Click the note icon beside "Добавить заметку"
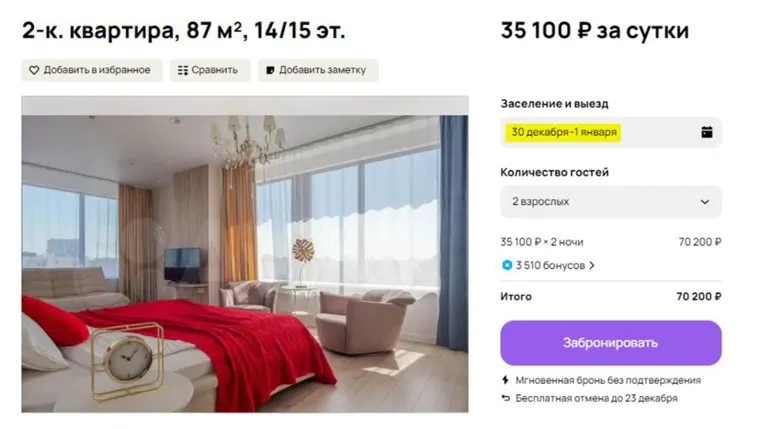The width and height of the screenshot is (760, 429). pyautogui.click(x=269, y=70)
